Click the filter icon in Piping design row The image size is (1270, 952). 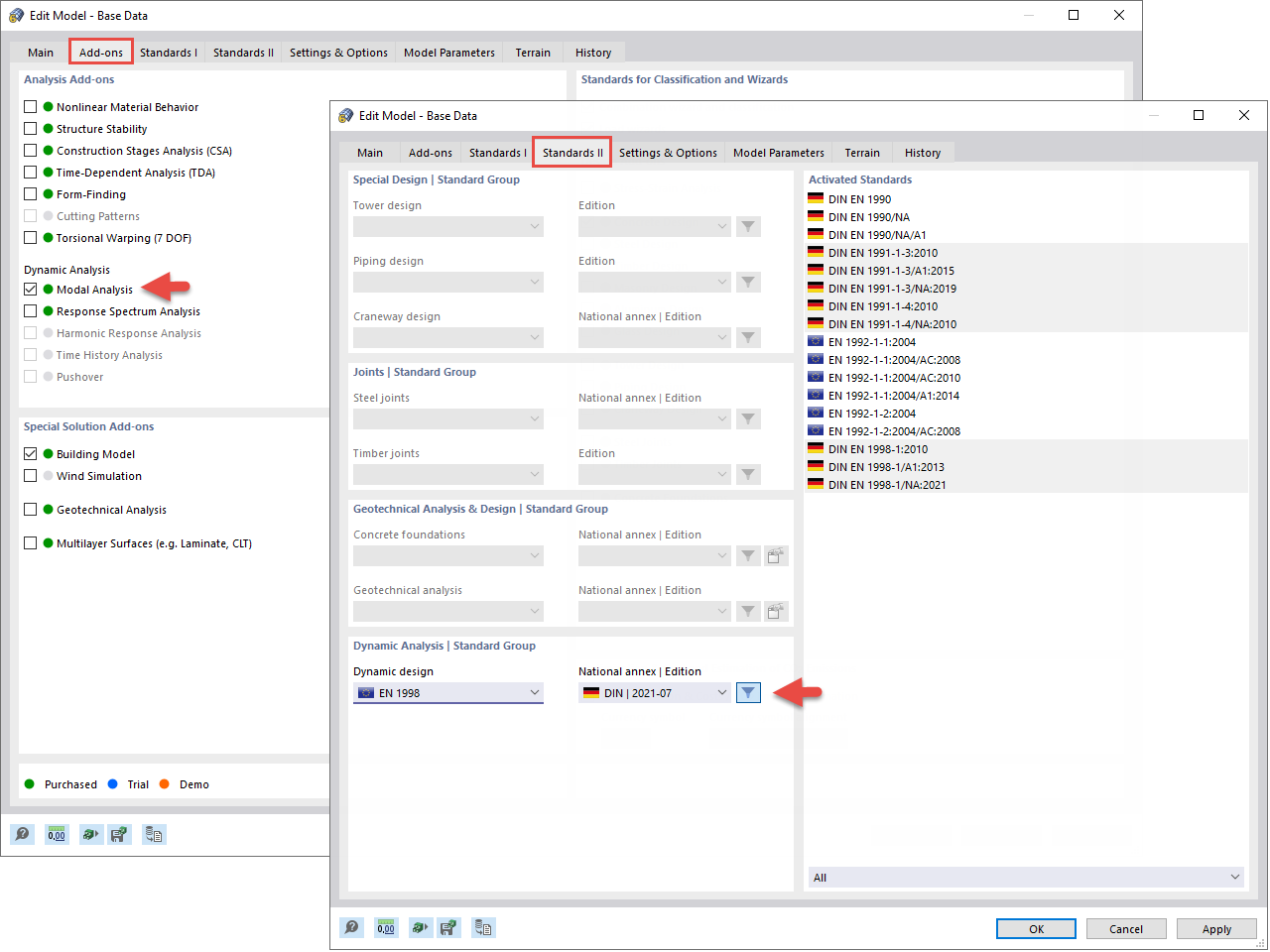748,283
